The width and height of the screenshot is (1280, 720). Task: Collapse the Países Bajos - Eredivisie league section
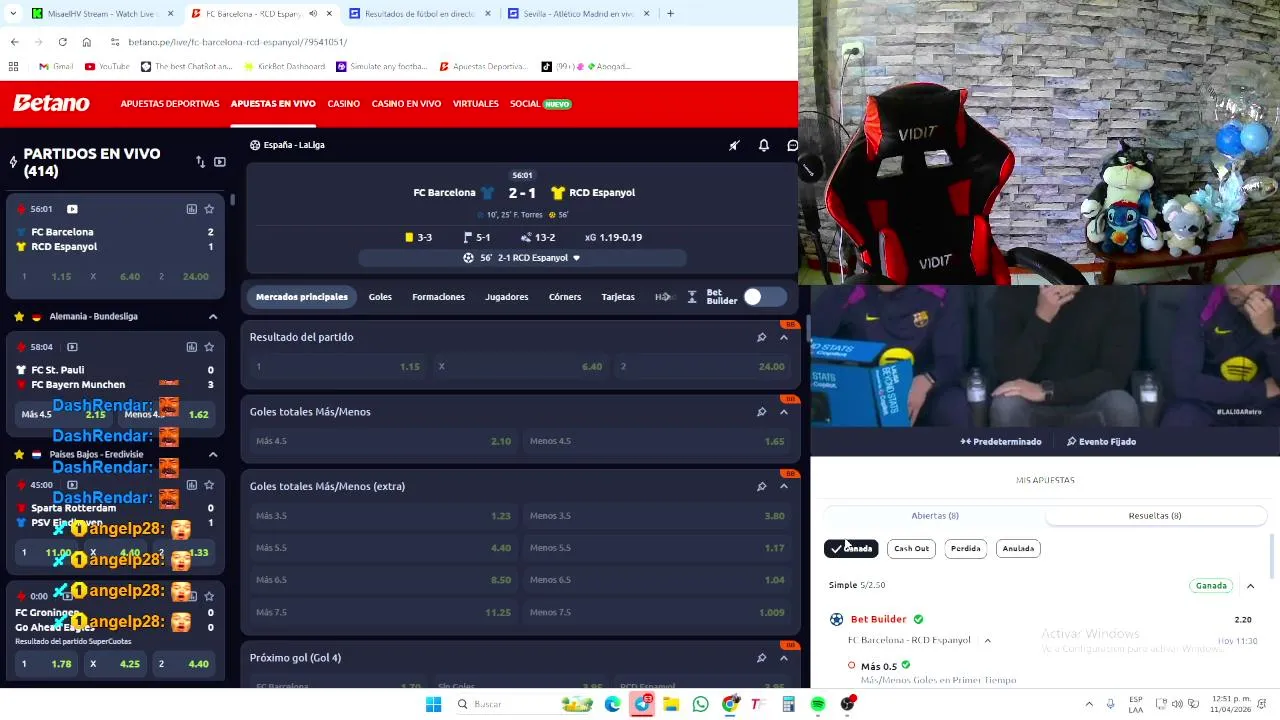pos(213,454)
